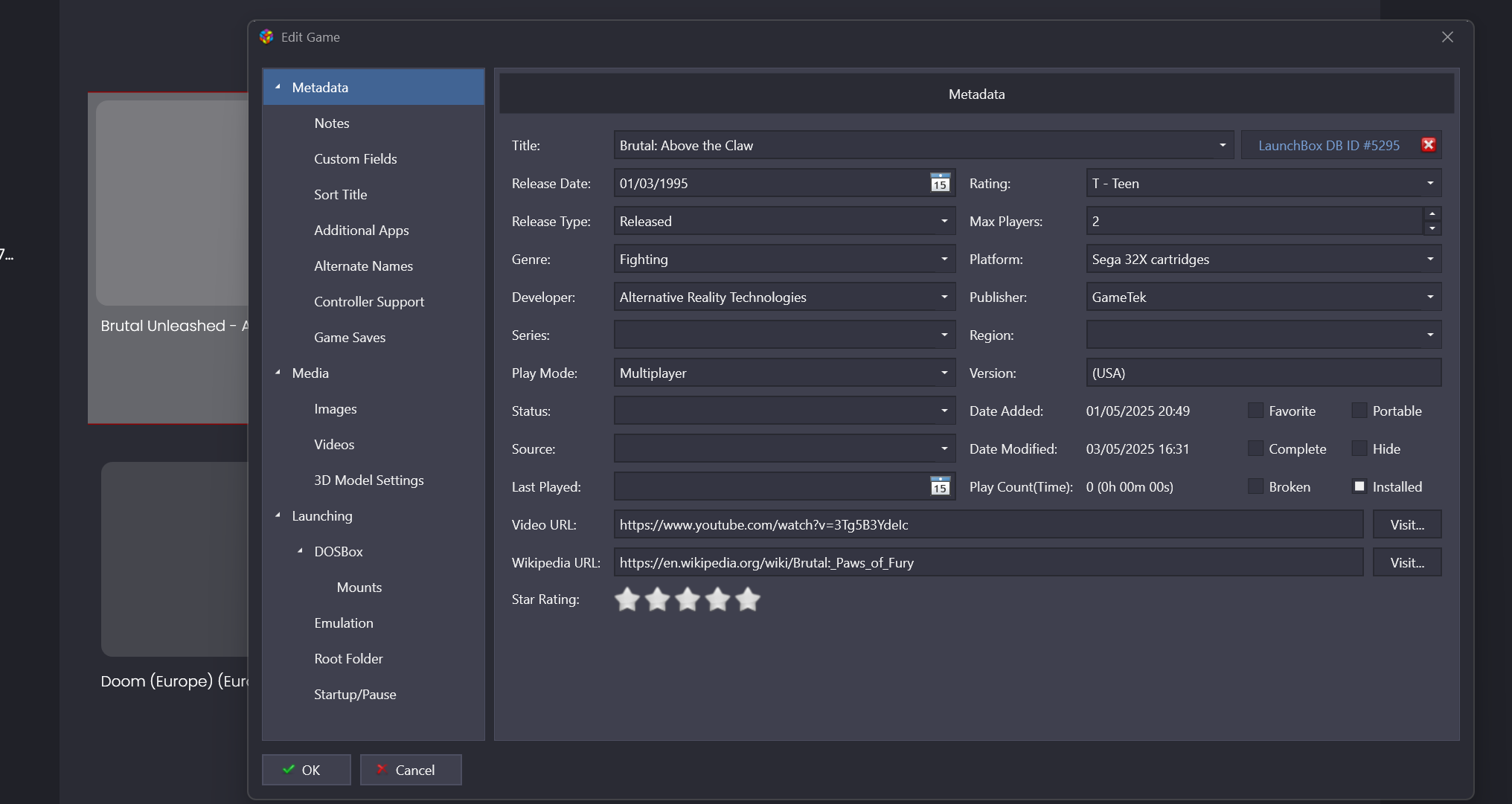Toggle the Hide checkbox
The height and width of the screenshot is (804, 1512).
coord(1359,448)
